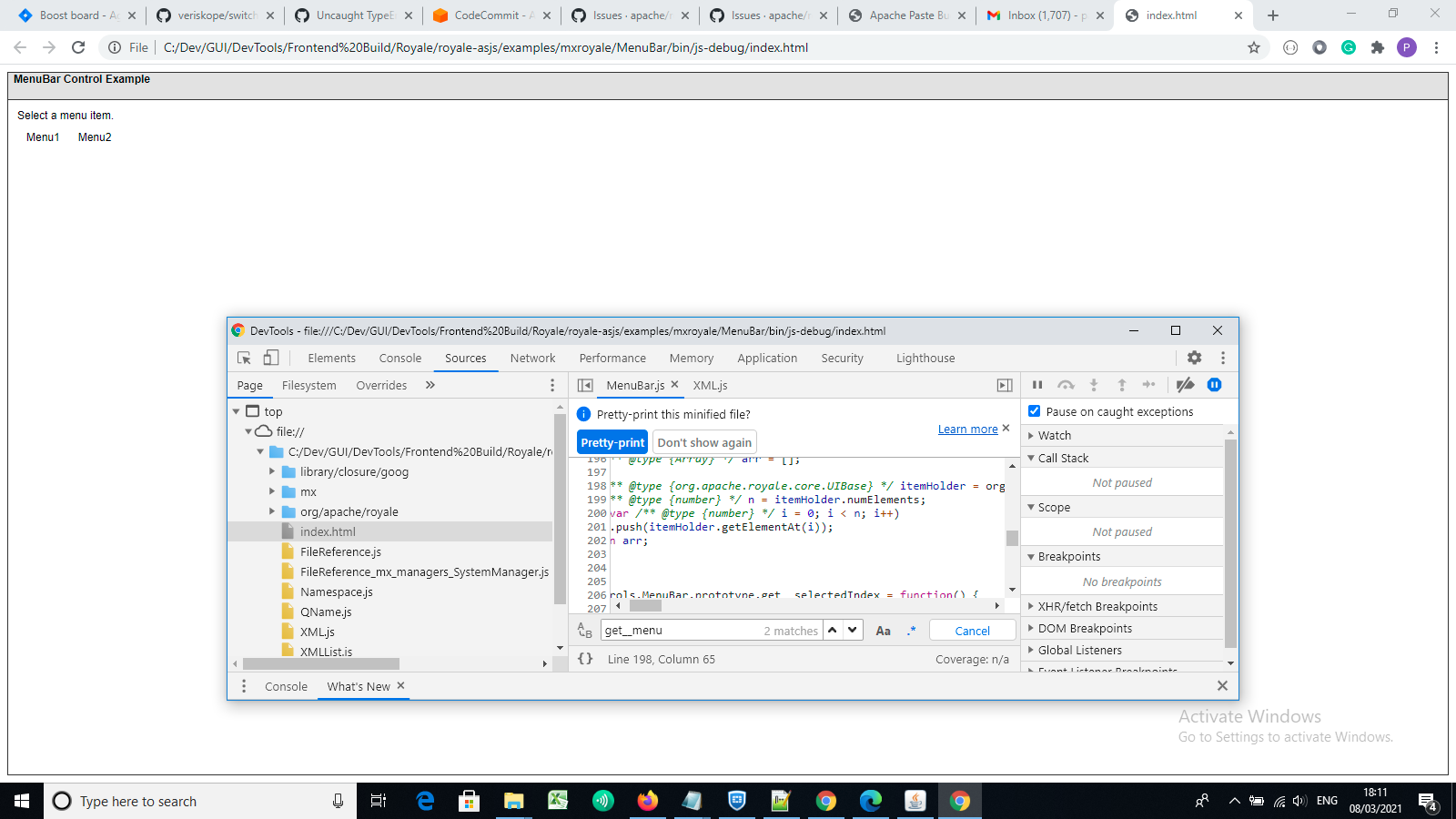Switch to the Network tab in DevTools
This screenshot has width=1456, height=819.
click(532, 358)
